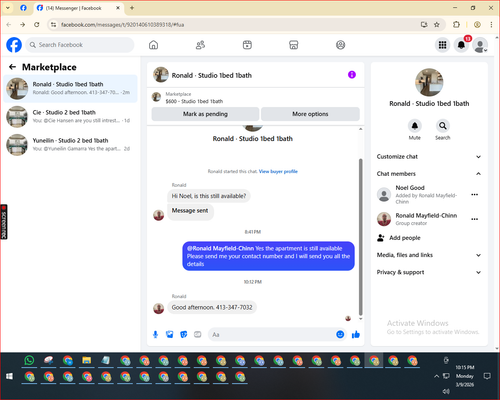The height and width of the screenshot is (400, 500).
Task: Open a new browser tab
Action: click(x=132, y=8)
